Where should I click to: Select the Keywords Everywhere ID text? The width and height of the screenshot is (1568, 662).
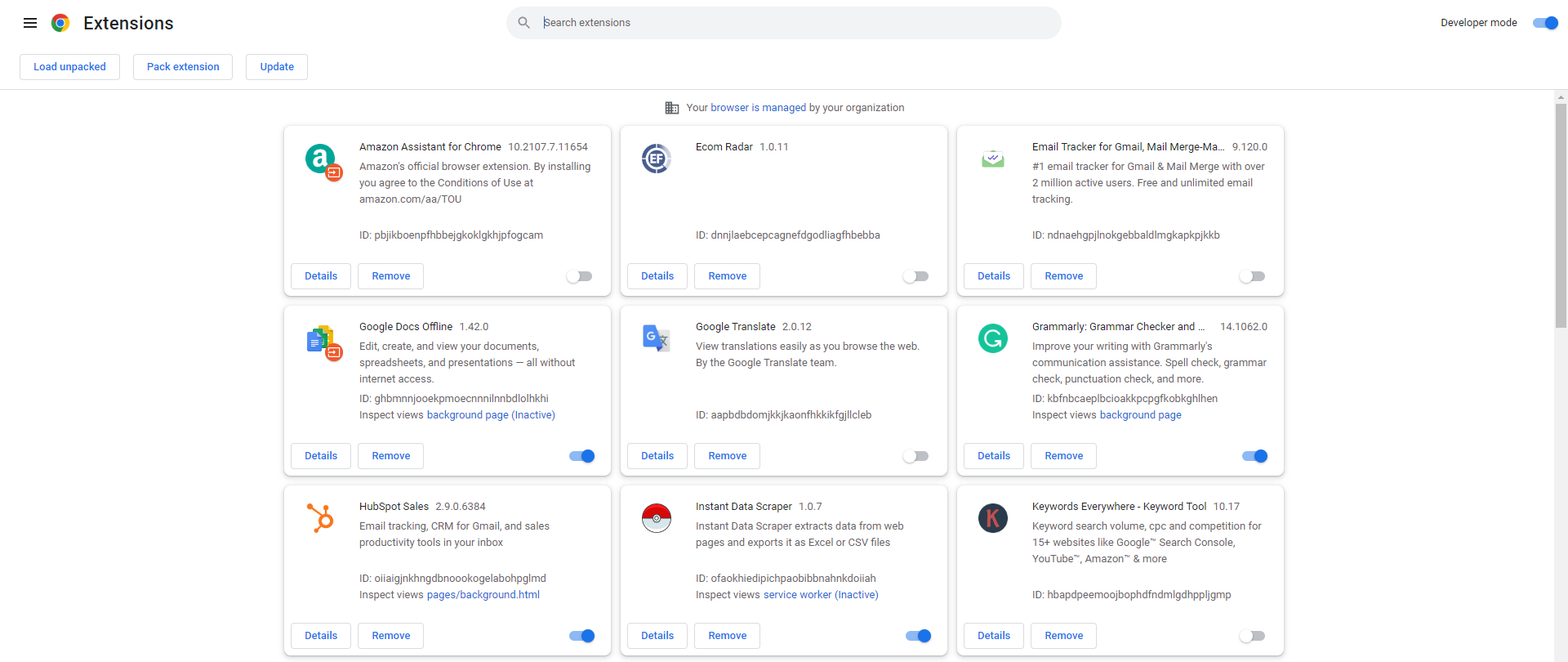click(x=1131, y=595)
